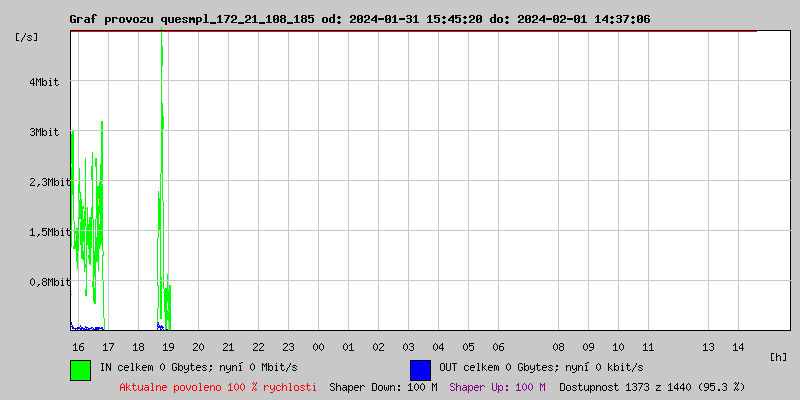The image size is (800, 400).
Task: Click the '02' hour tick label
Action: tap(379, 347)
